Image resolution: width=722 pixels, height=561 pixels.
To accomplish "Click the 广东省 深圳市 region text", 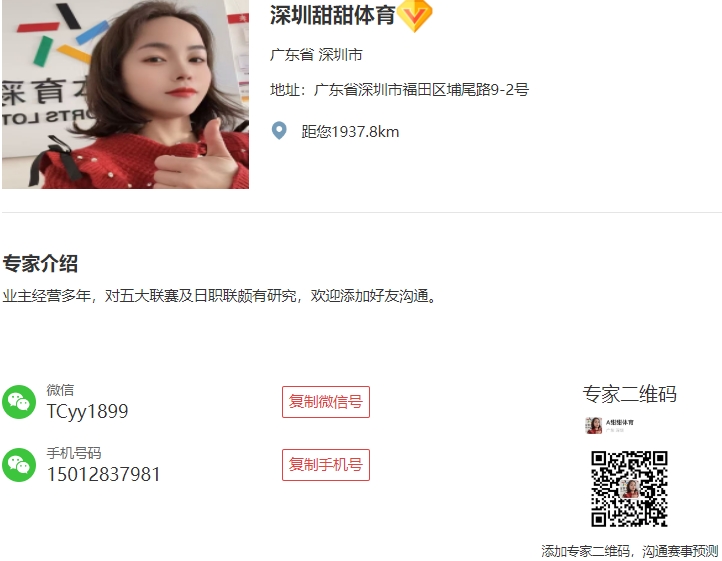I will coord(316,55).
